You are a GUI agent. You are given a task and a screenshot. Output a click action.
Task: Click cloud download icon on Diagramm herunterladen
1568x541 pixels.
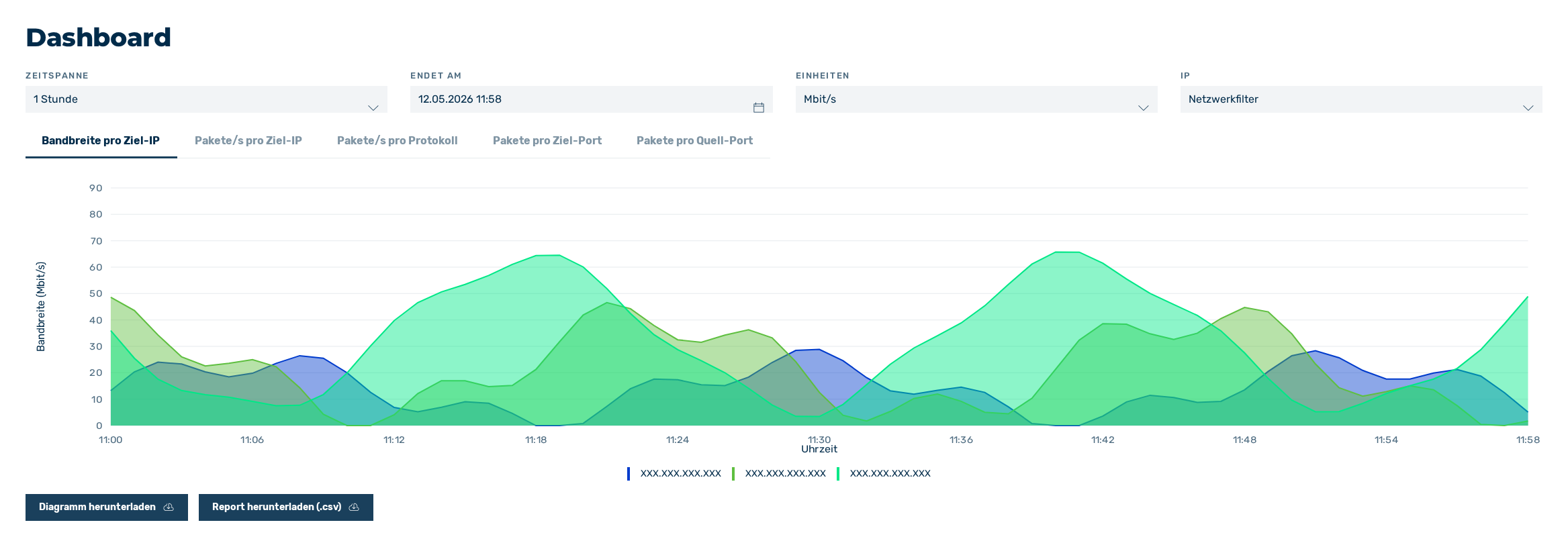tap(169, 507)
